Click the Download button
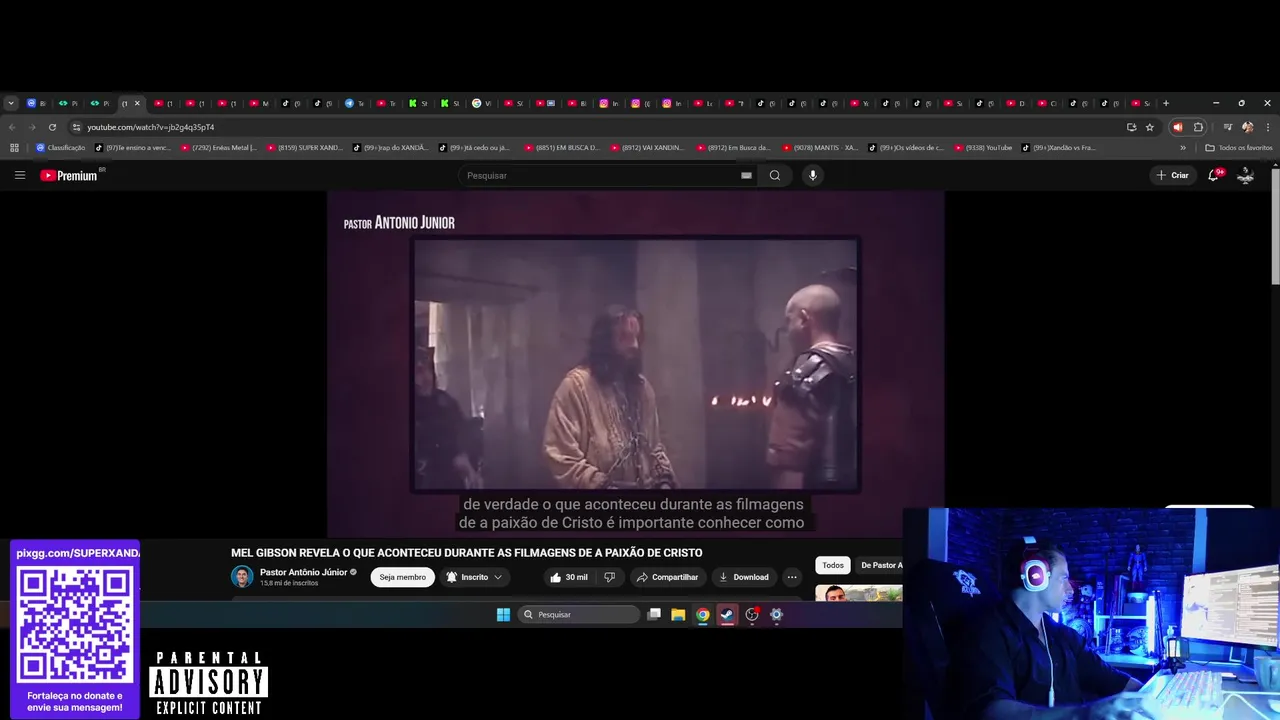Image resolution: width=1280 pixels, height=720 pixels. click(x=744, y=577)
